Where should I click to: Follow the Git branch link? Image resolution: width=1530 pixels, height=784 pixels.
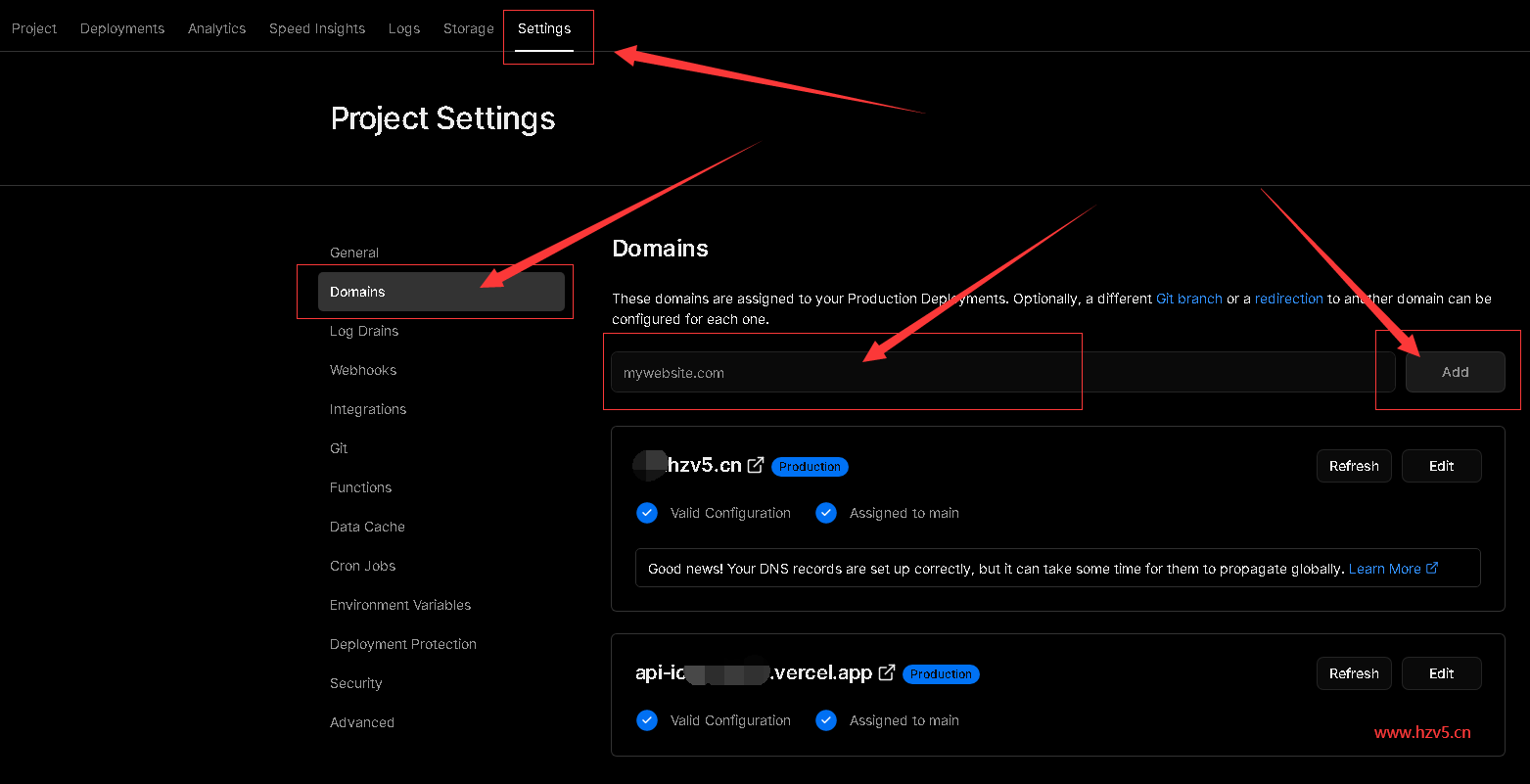point(1189,299)
